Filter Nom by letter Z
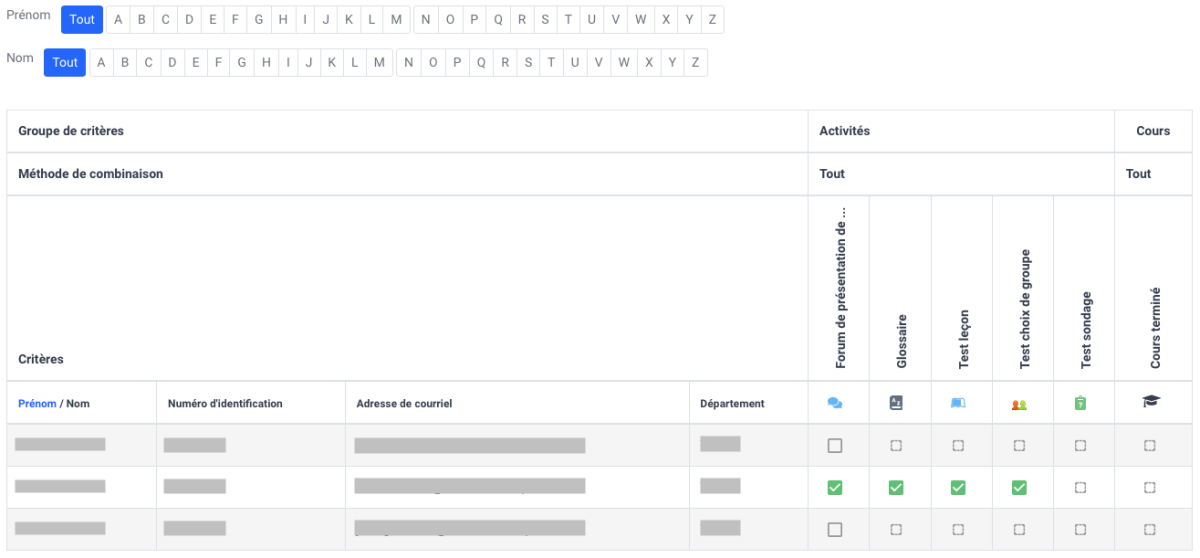This screenshot has width=1200, height=558. pyautogui.click(x=695, y=62)
